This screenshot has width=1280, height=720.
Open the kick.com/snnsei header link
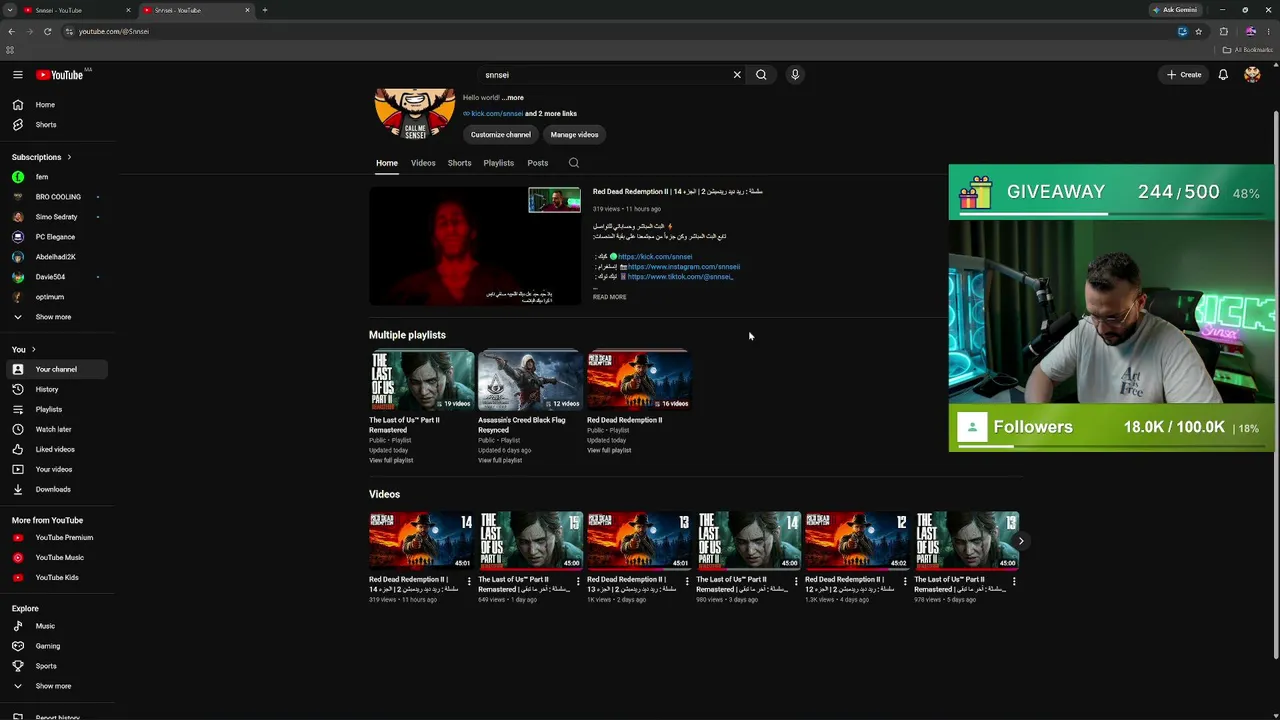point(497,114)
